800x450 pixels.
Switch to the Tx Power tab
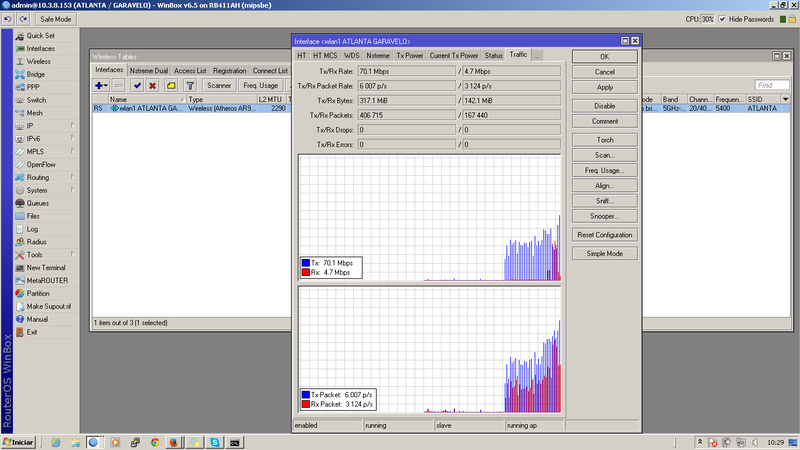coord(410,56)
